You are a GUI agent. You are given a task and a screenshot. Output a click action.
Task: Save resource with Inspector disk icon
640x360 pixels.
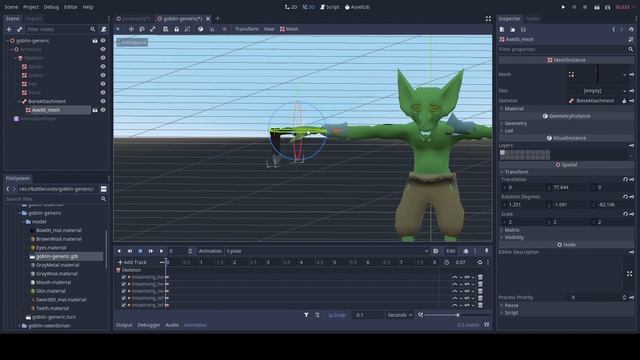tap(523, 29)
